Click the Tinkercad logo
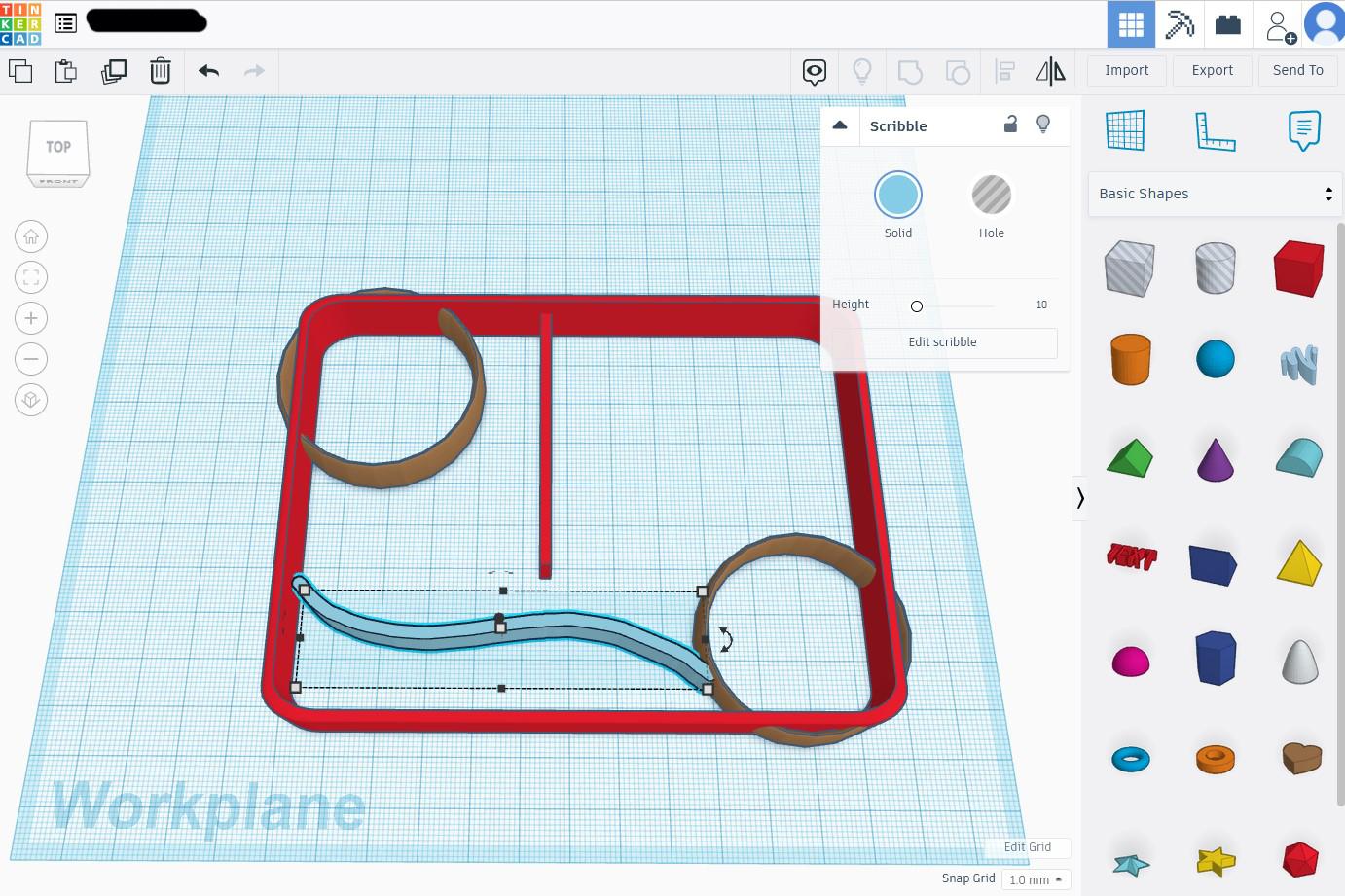1345x896 pixels. 20,23
